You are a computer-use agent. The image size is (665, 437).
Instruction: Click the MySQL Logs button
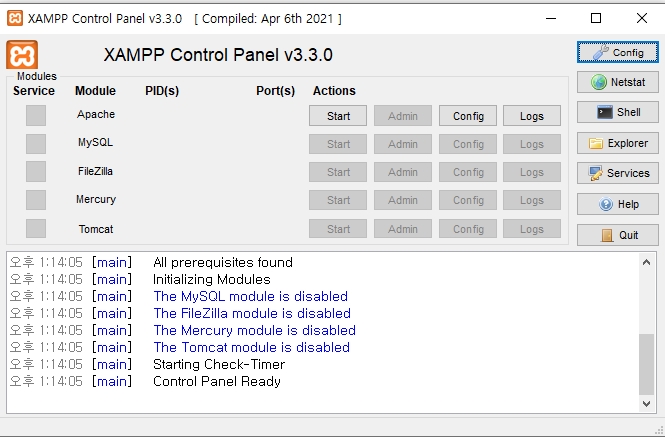point(532,144)
